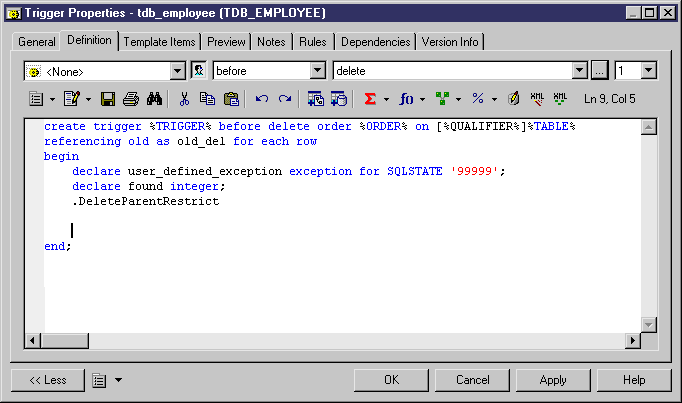Select the Definition tab

point(89,40)
